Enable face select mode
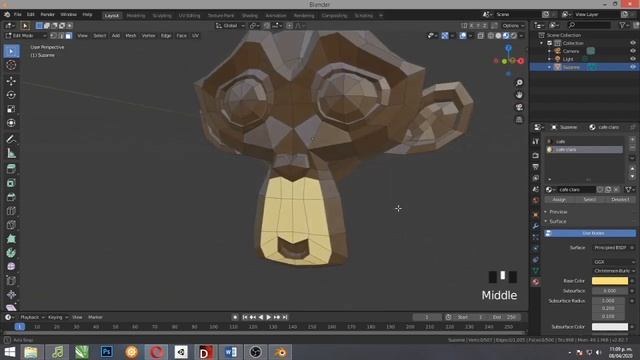The height and width of the screenshot is (360, 640). tap(69, 36)
